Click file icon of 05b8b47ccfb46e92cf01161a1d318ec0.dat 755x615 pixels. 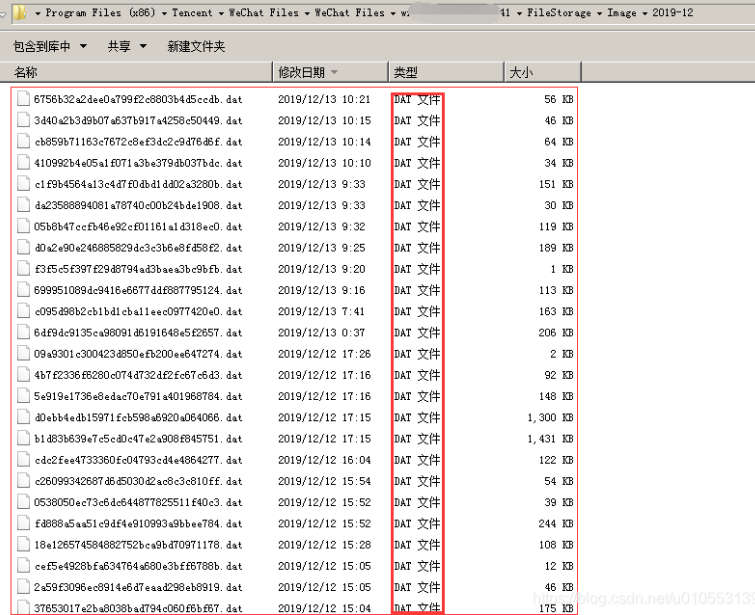[23, 226]
